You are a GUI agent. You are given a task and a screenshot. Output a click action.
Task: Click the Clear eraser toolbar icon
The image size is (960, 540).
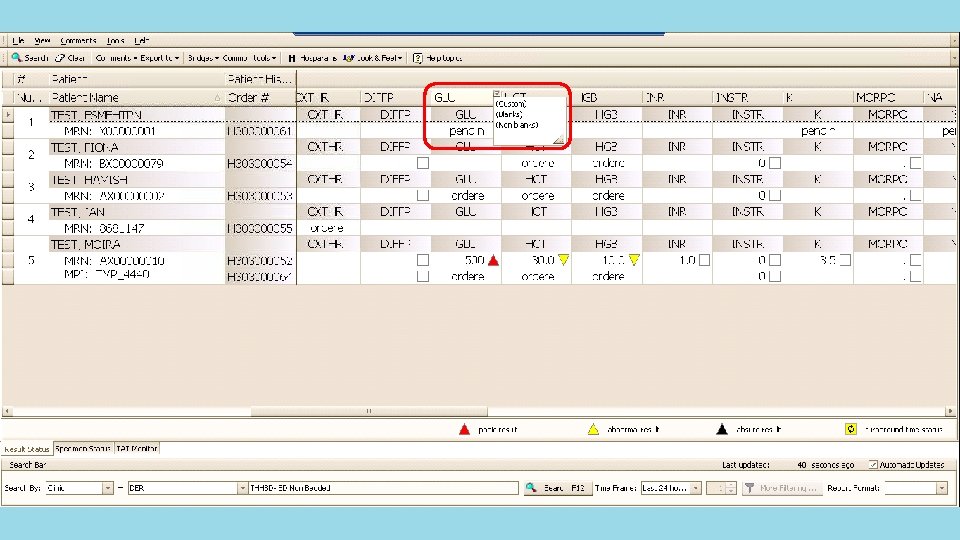point(59,58)
